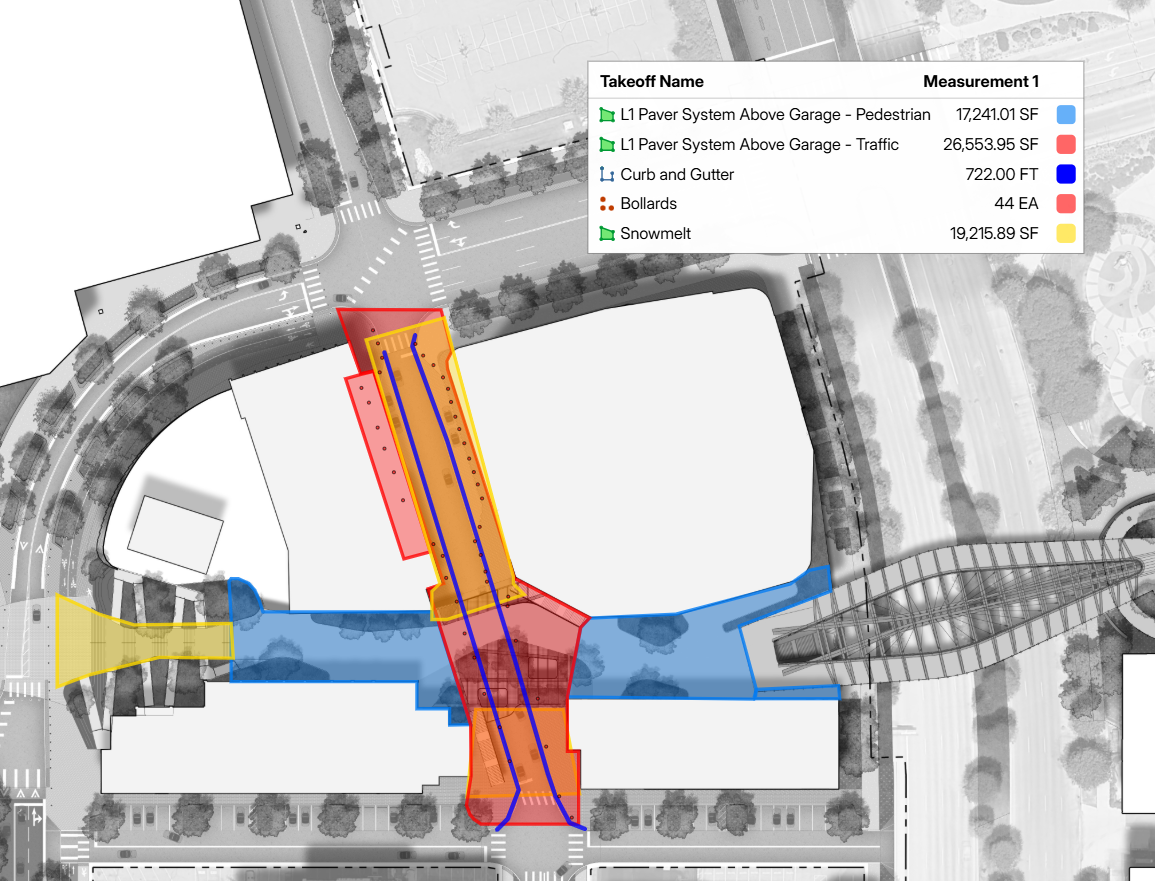Select the L1 Paver System Traffic row label
1155x881 pixels.
click(759, 145)
